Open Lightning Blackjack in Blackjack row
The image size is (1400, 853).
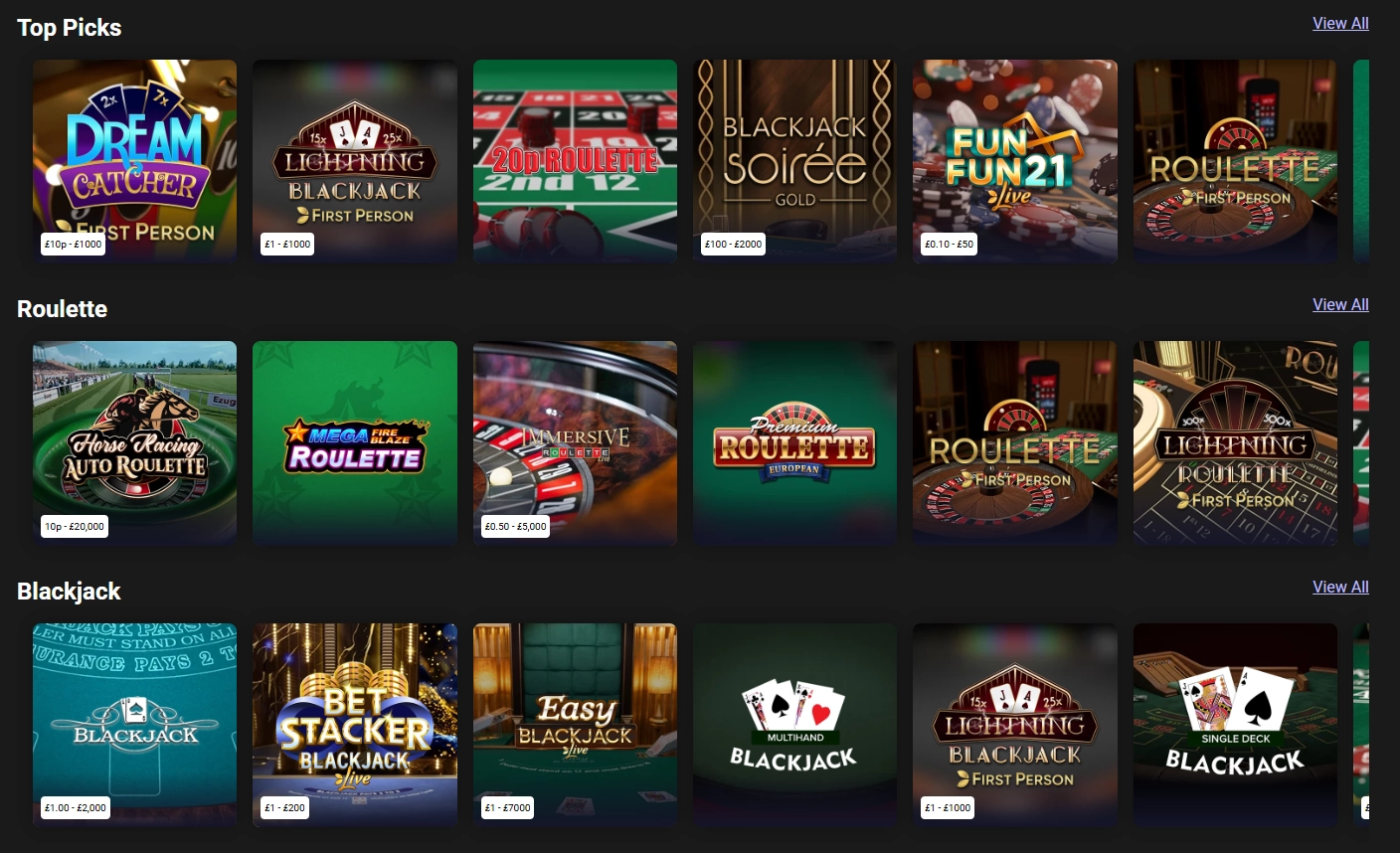tap(1015, 726)
